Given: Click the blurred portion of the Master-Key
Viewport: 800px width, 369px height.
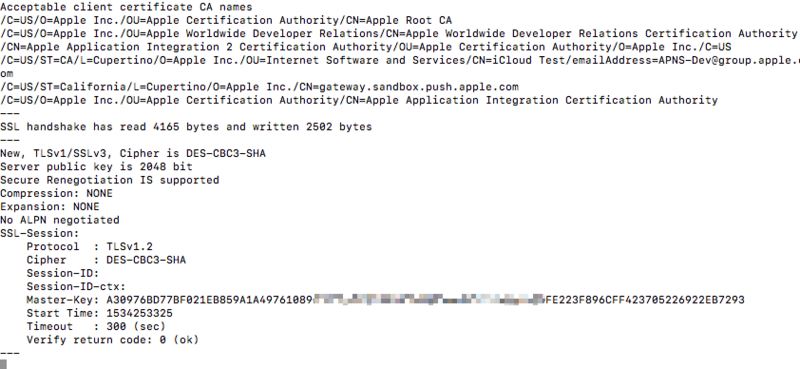Looking at the screenshot, I should click(x=429, y=299).
